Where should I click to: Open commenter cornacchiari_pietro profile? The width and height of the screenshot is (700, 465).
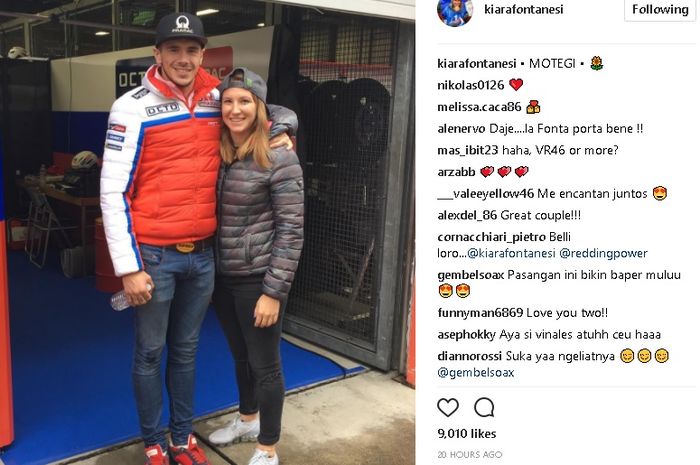pyautogui.click(x=492, y=237)
